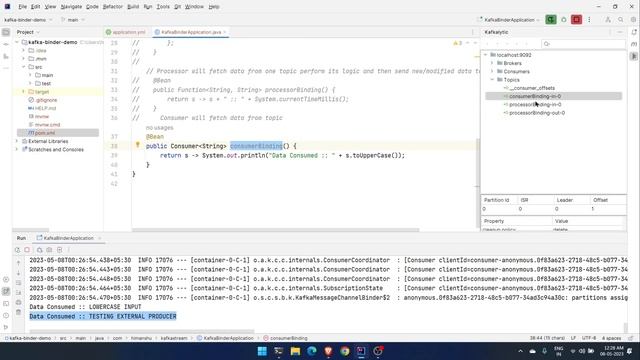Open the Services tool window icon
This screenshot has height=360, width=640.
pos(6,280)
